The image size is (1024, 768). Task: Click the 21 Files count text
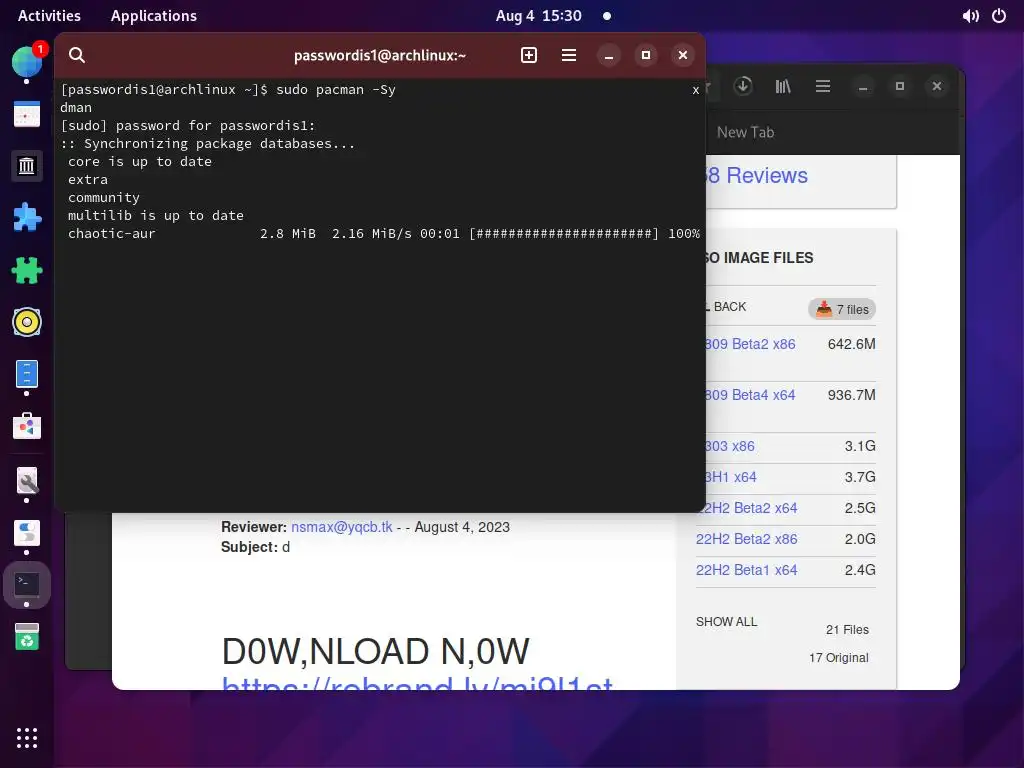click(847, 630)
